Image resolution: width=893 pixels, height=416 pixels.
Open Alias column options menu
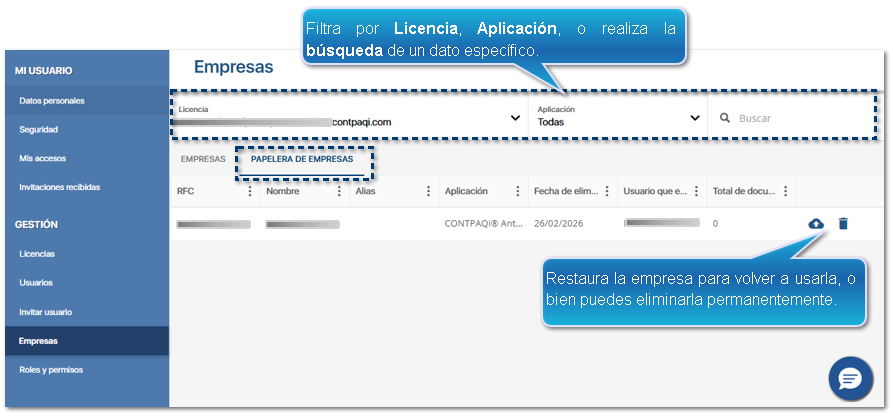428,191
